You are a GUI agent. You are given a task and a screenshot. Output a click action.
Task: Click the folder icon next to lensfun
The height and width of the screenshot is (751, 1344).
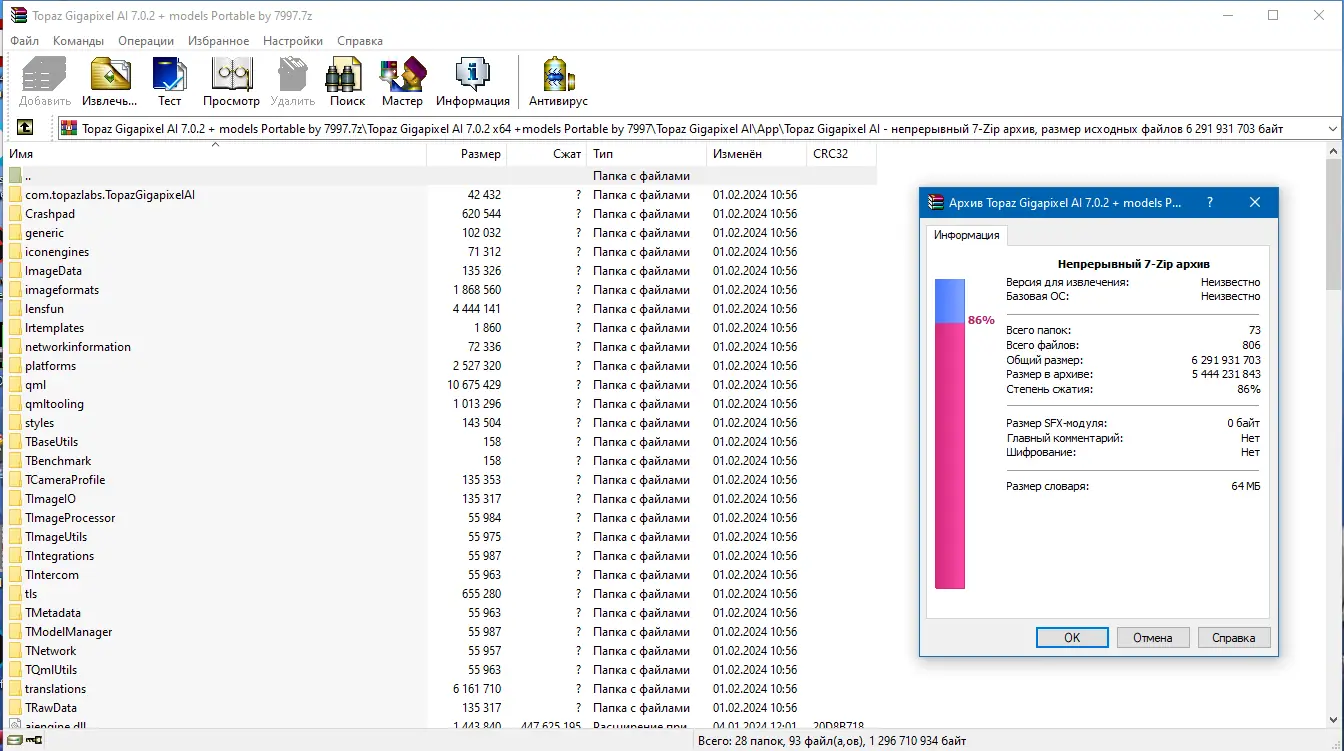15,309
